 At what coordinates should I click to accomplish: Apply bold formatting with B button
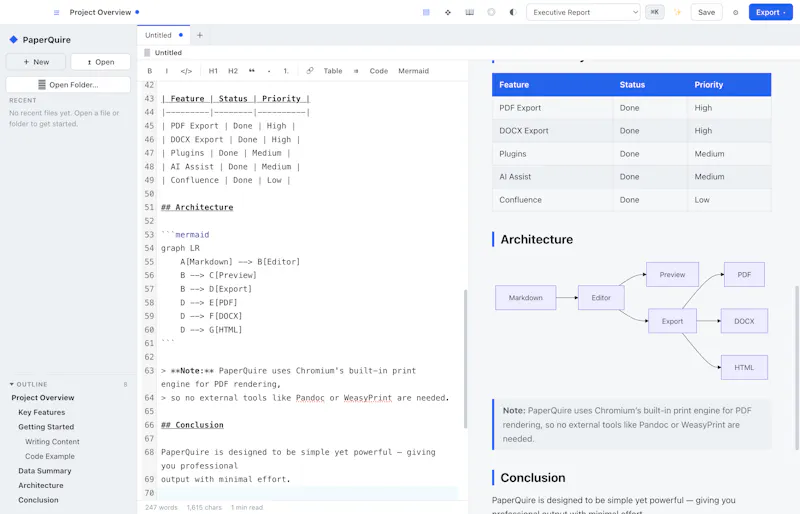(149, 71)
